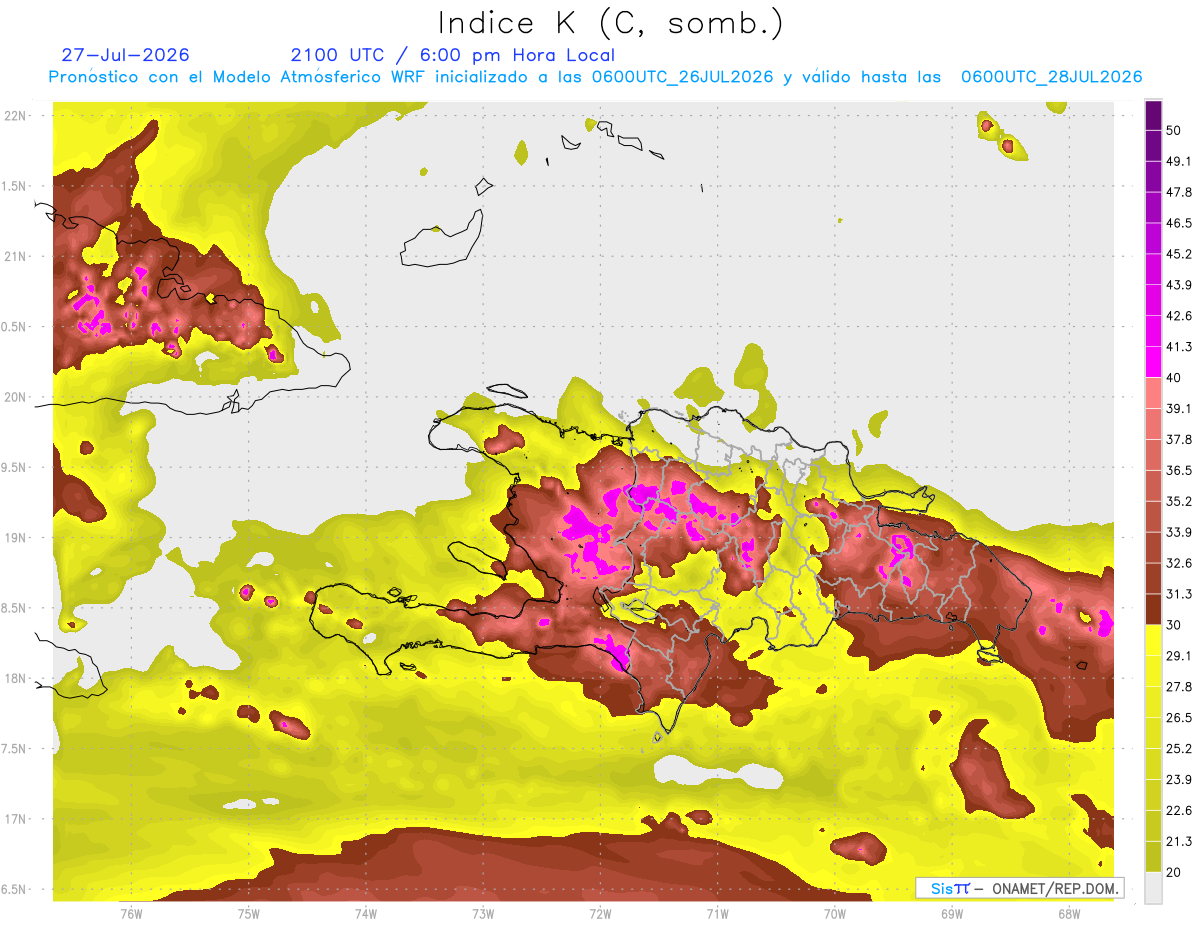Click the 74W longitude label

click(x=365, y=913)
